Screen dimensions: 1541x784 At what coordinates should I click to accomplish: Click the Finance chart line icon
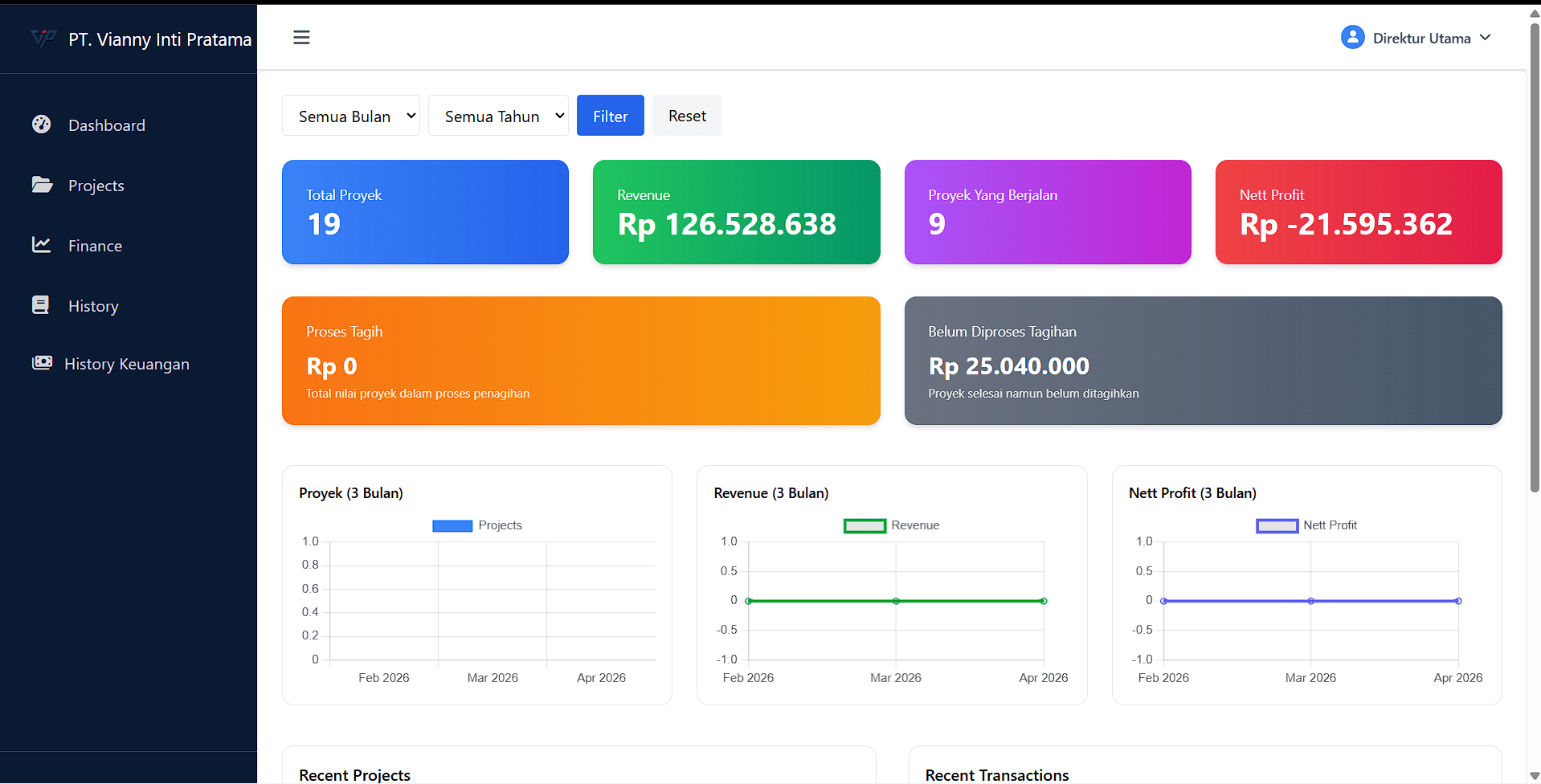pos(41,245)
